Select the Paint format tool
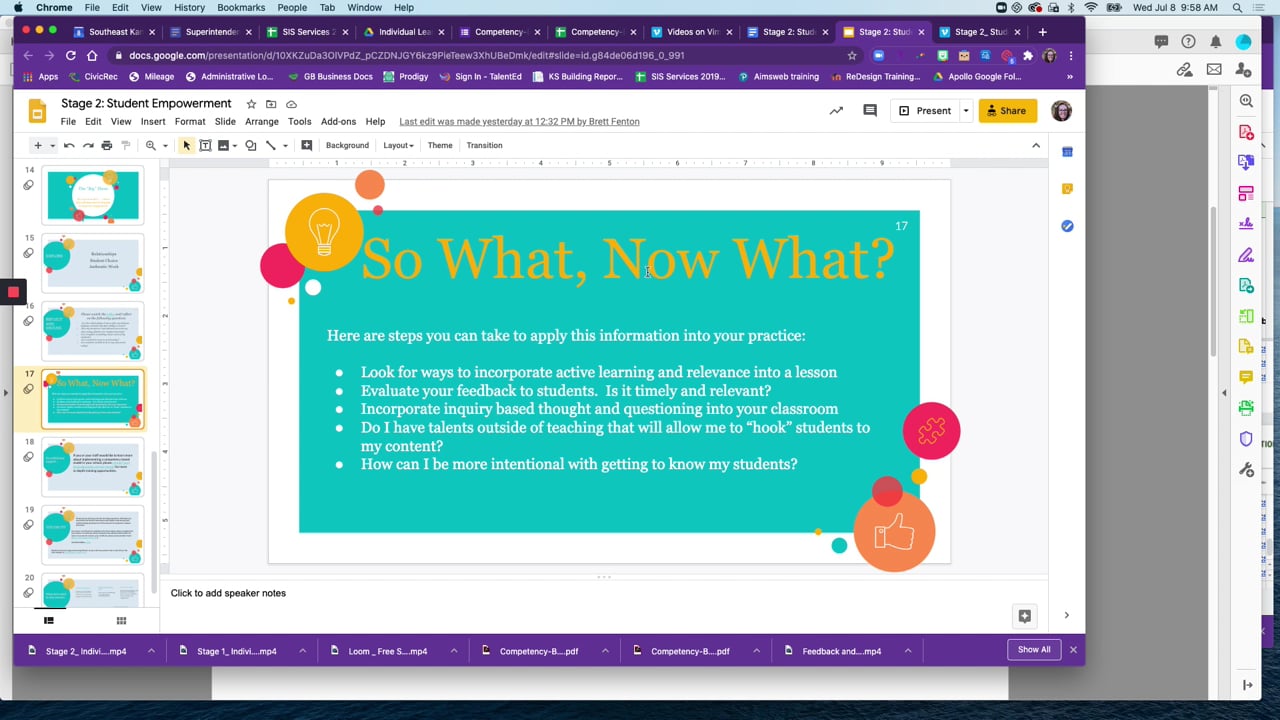 [126, 146]
